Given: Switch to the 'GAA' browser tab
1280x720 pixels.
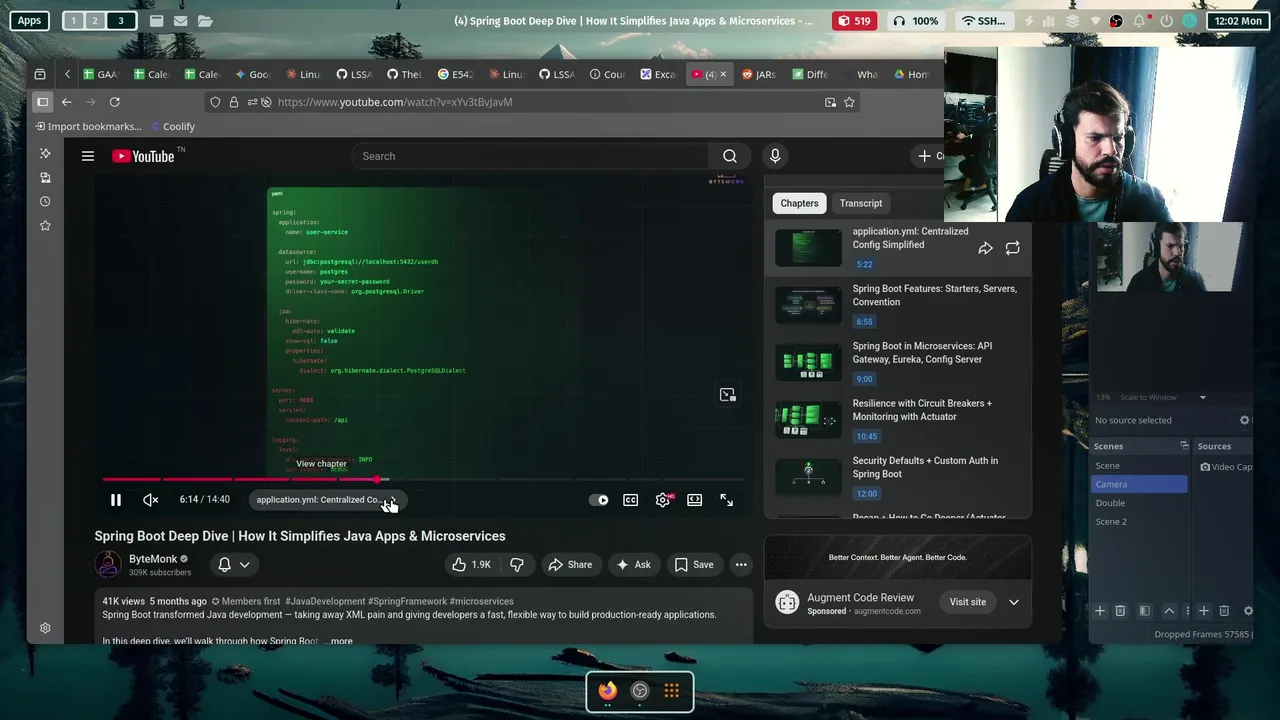Looking at the screenshot, I should pyautogui.click(x=101, y=74).
